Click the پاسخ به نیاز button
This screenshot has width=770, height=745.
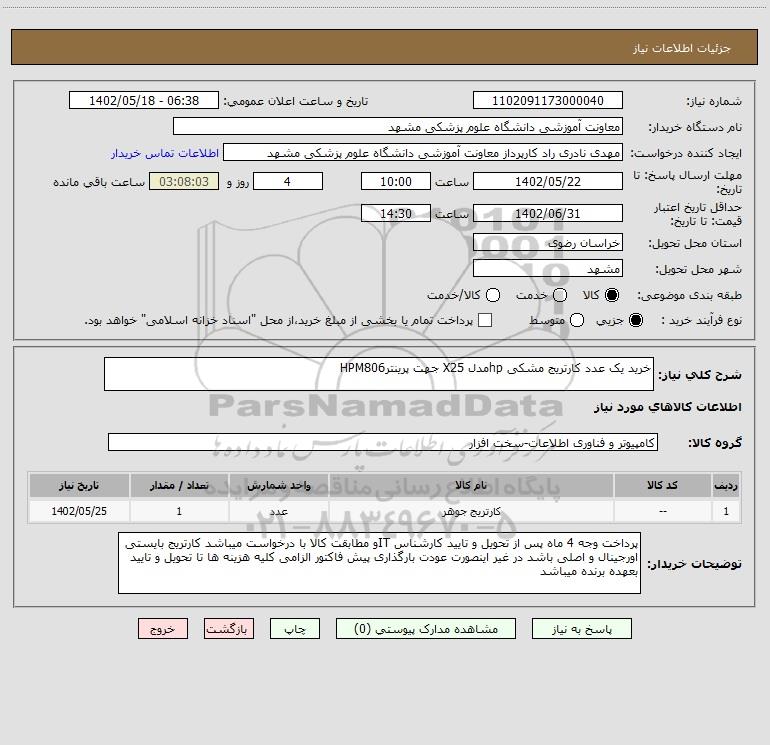581,629
